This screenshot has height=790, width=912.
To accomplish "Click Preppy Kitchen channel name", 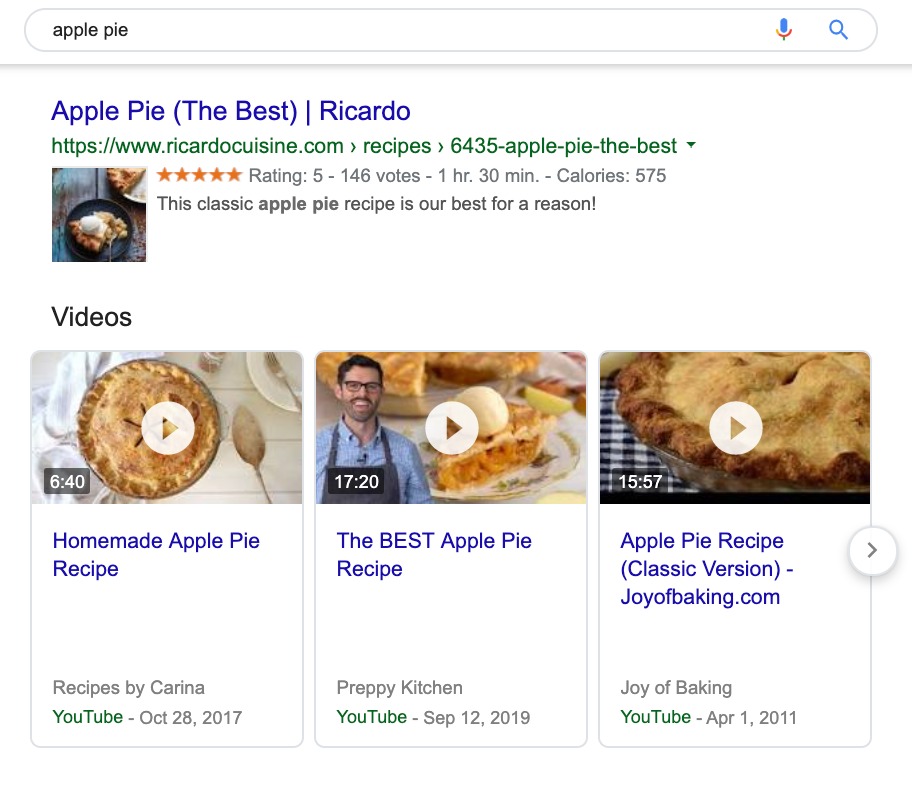I will (400, 688).
